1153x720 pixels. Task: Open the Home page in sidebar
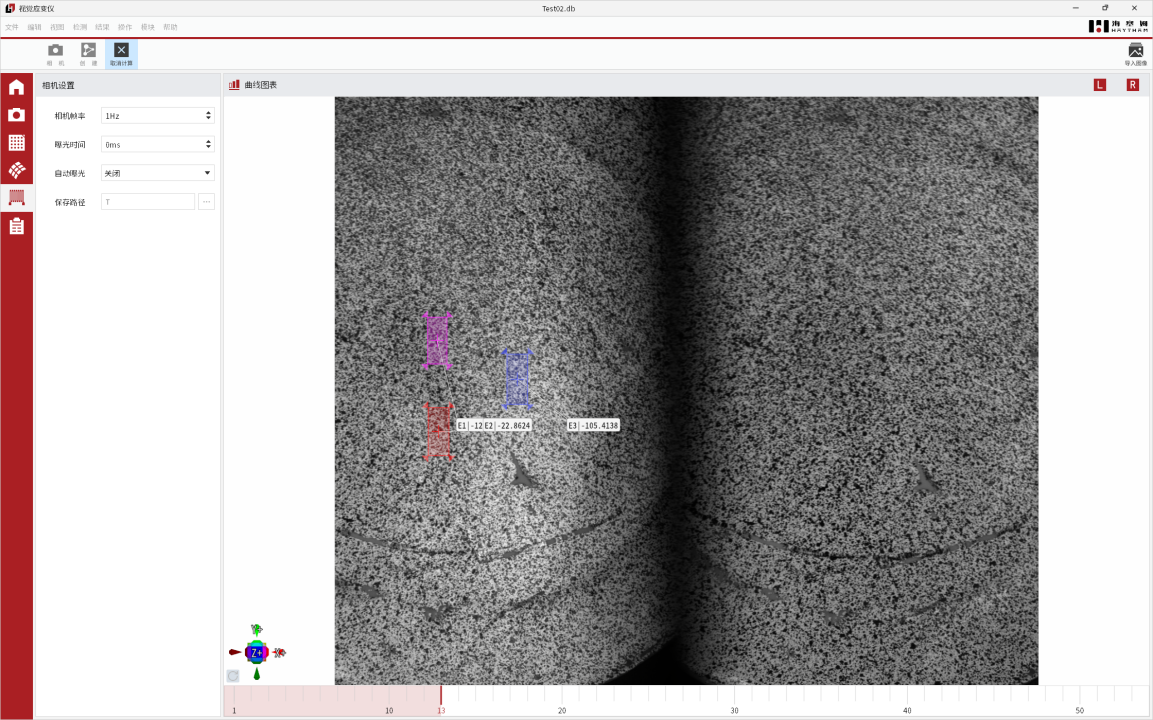(x=16, y=87)
